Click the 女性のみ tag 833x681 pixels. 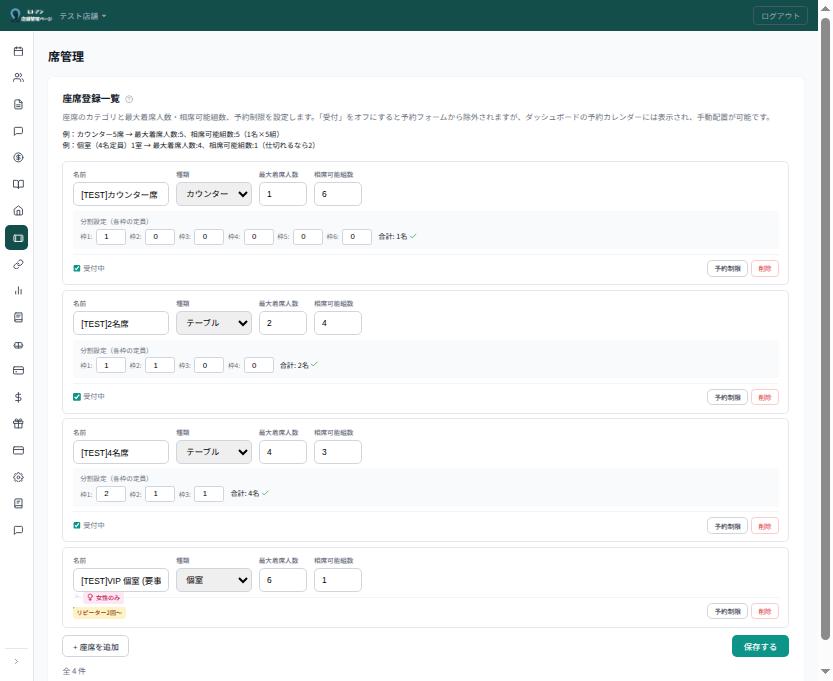point(104,598)
